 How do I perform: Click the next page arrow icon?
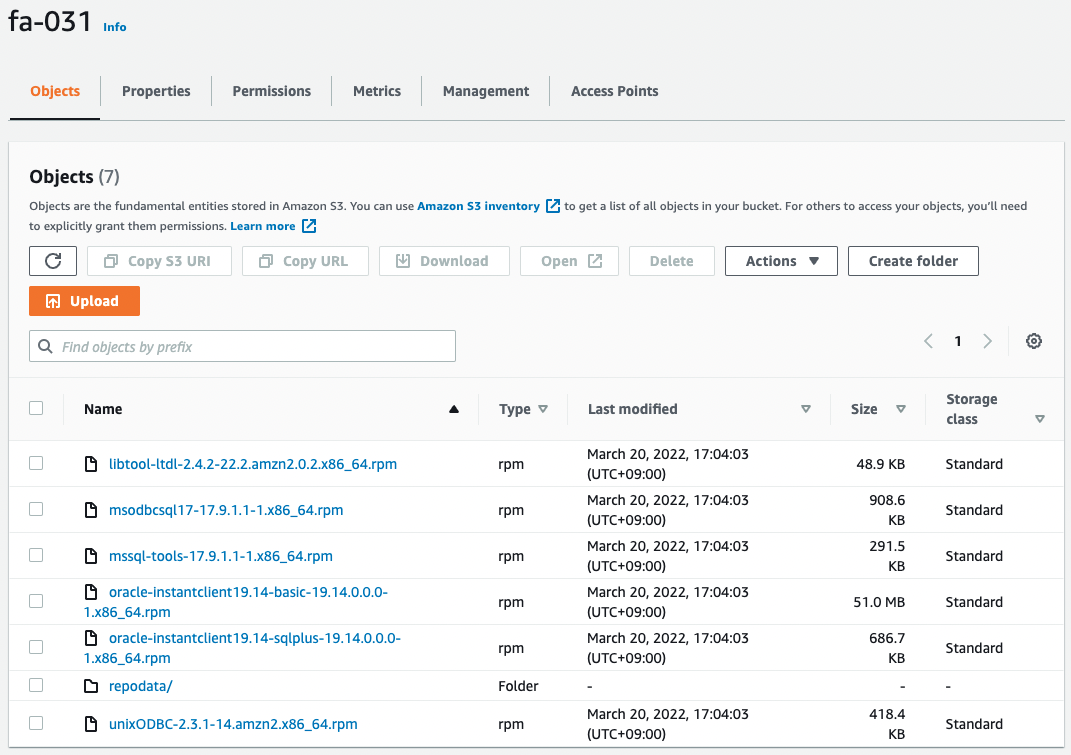[x=987, y=341]
